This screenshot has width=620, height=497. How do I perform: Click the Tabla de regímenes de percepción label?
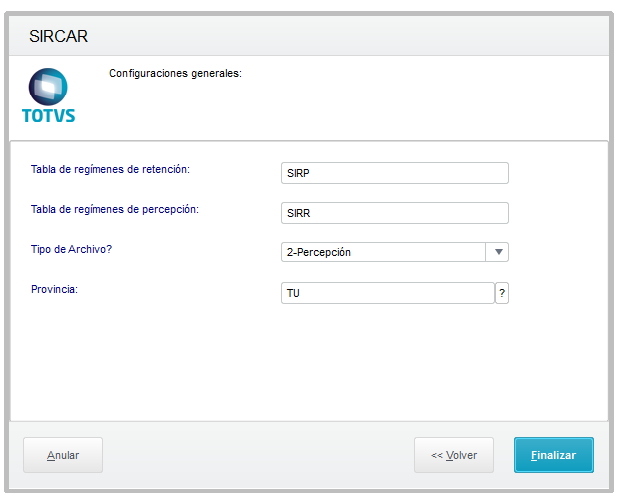coord(115,209)
